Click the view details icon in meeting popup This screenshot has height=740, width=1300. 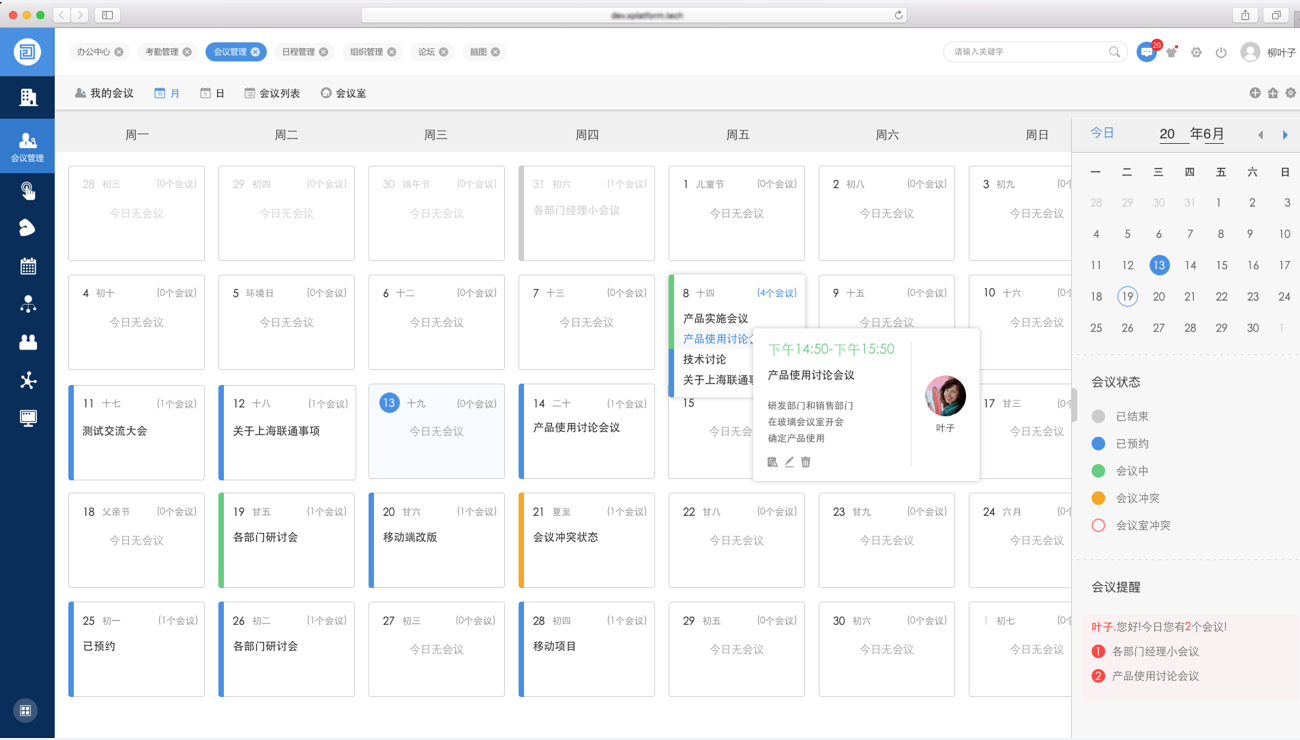point(772,462)
